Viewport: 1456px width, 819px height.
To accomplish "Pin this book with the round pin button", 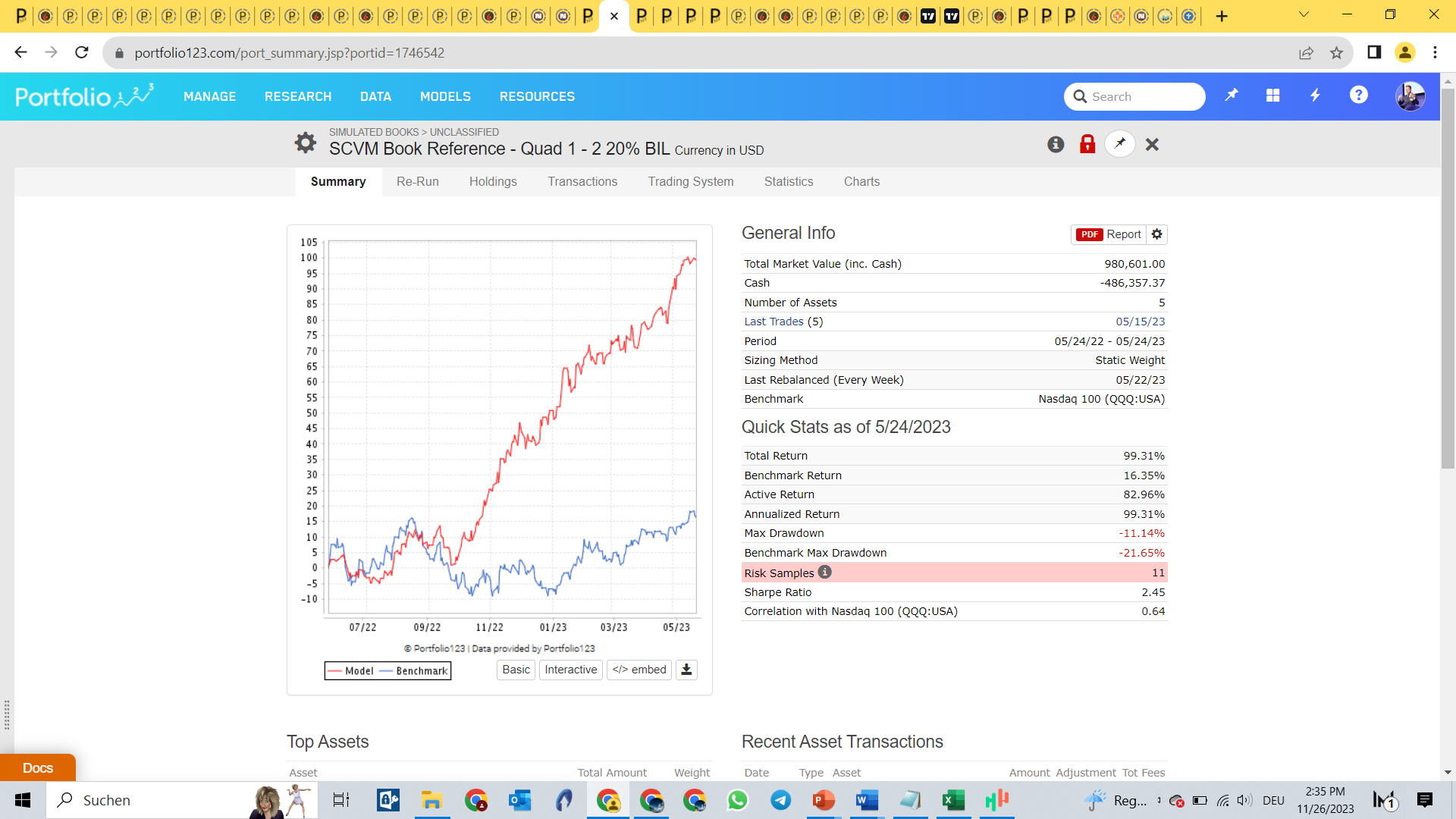I will click(1120, 144).
